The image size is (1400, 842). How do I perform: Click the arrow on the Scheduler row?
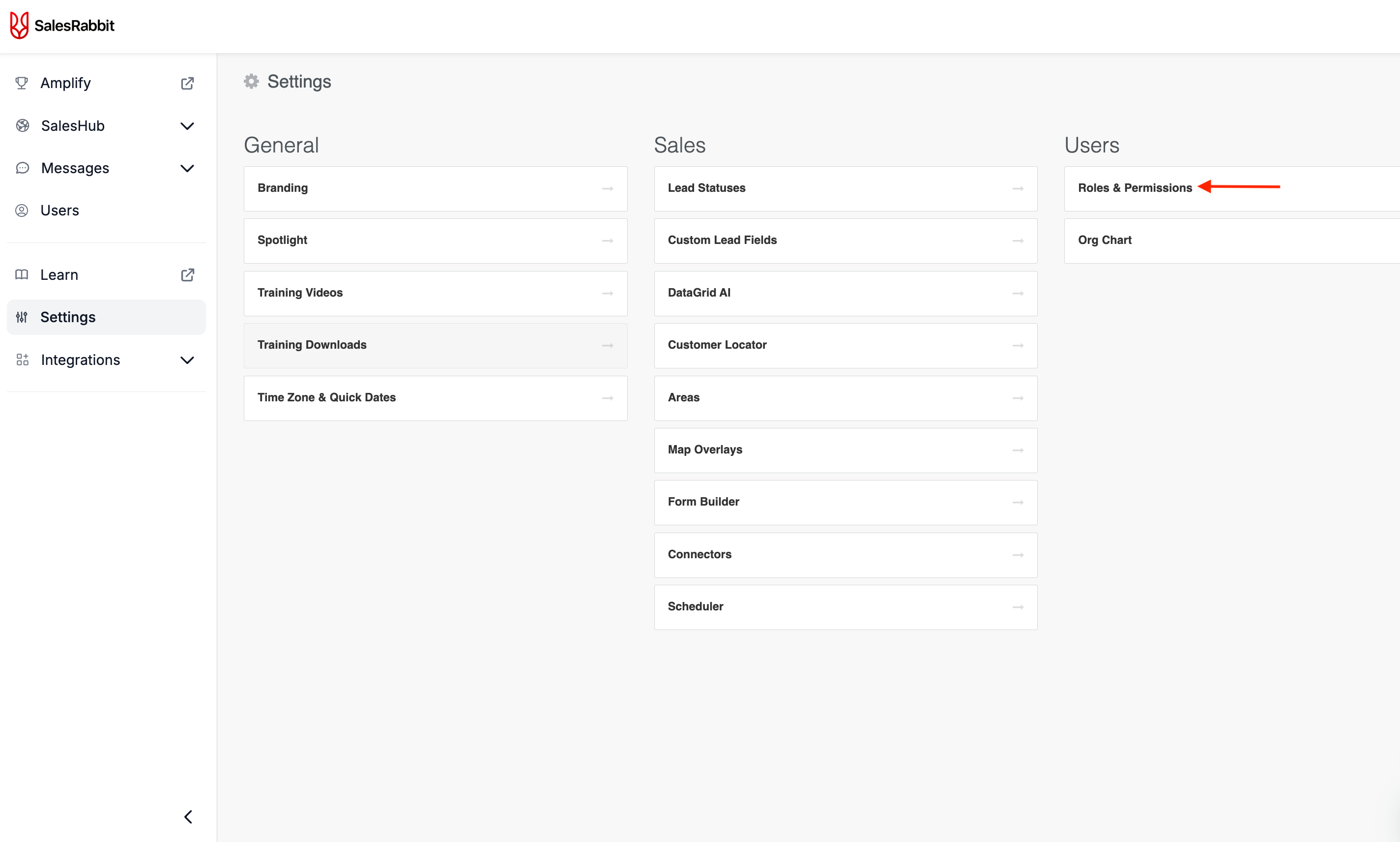coord(1018,608)
